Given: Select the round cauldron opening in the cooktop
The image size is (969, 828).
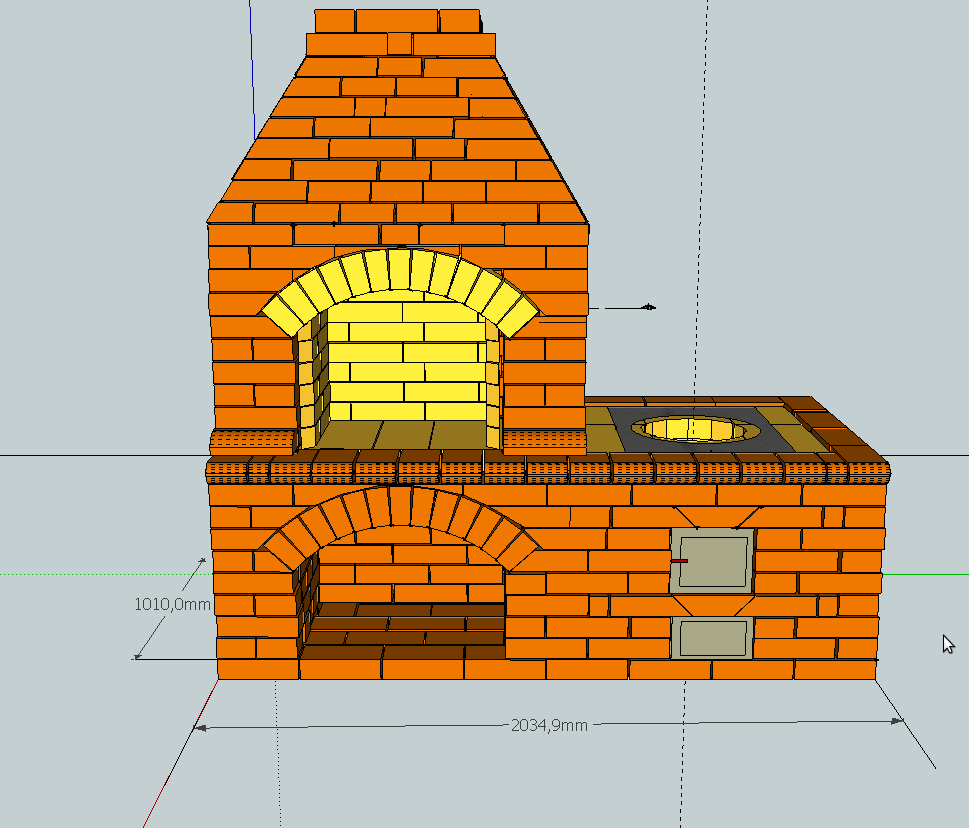Looking at the screenshot, I should [692, 428].
